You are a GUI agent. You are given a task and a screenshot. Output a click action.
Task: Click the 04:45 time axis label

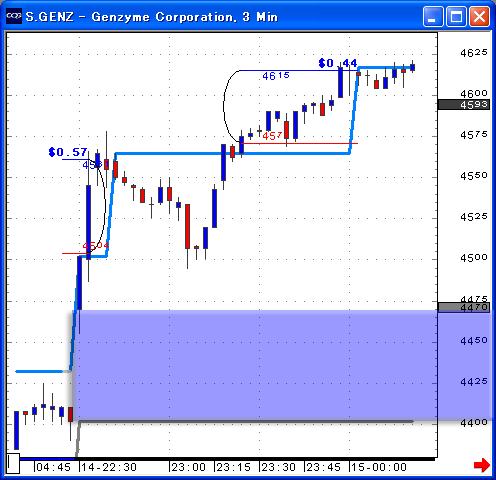(53, 467)
